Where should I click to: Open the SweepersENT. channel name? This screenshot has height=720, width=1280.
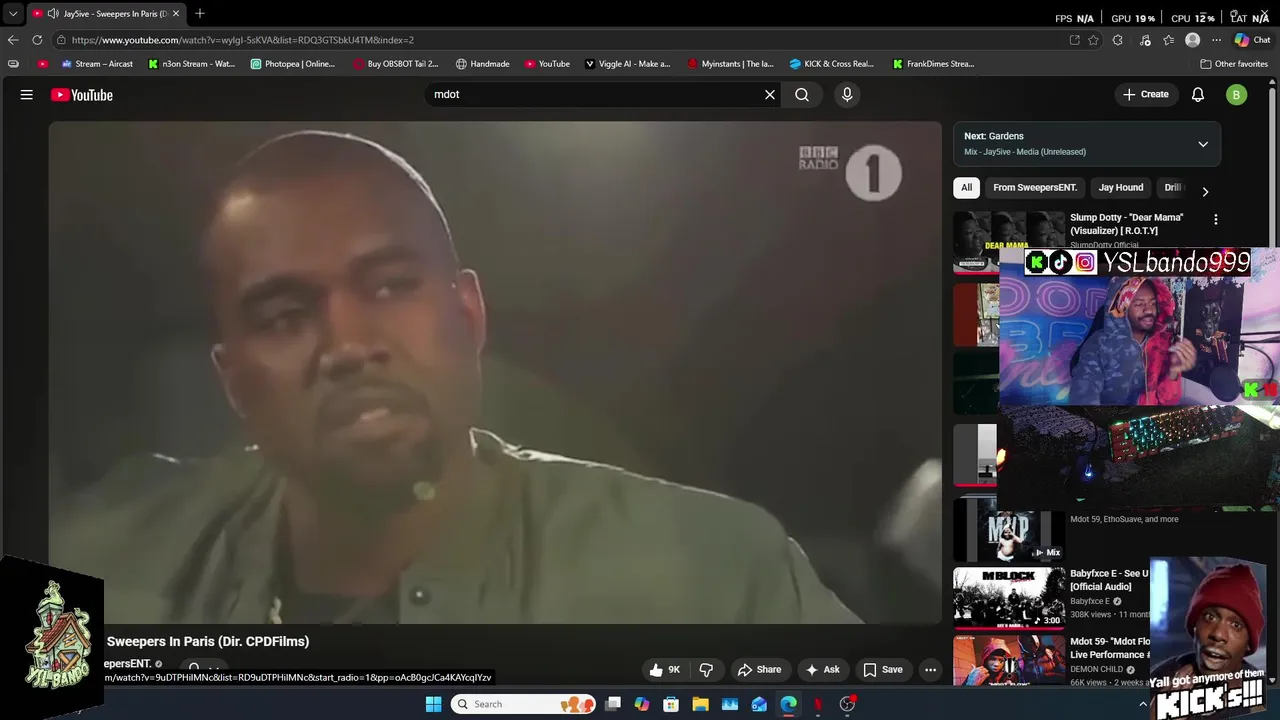pyautogui.click(x=128, y=664)
